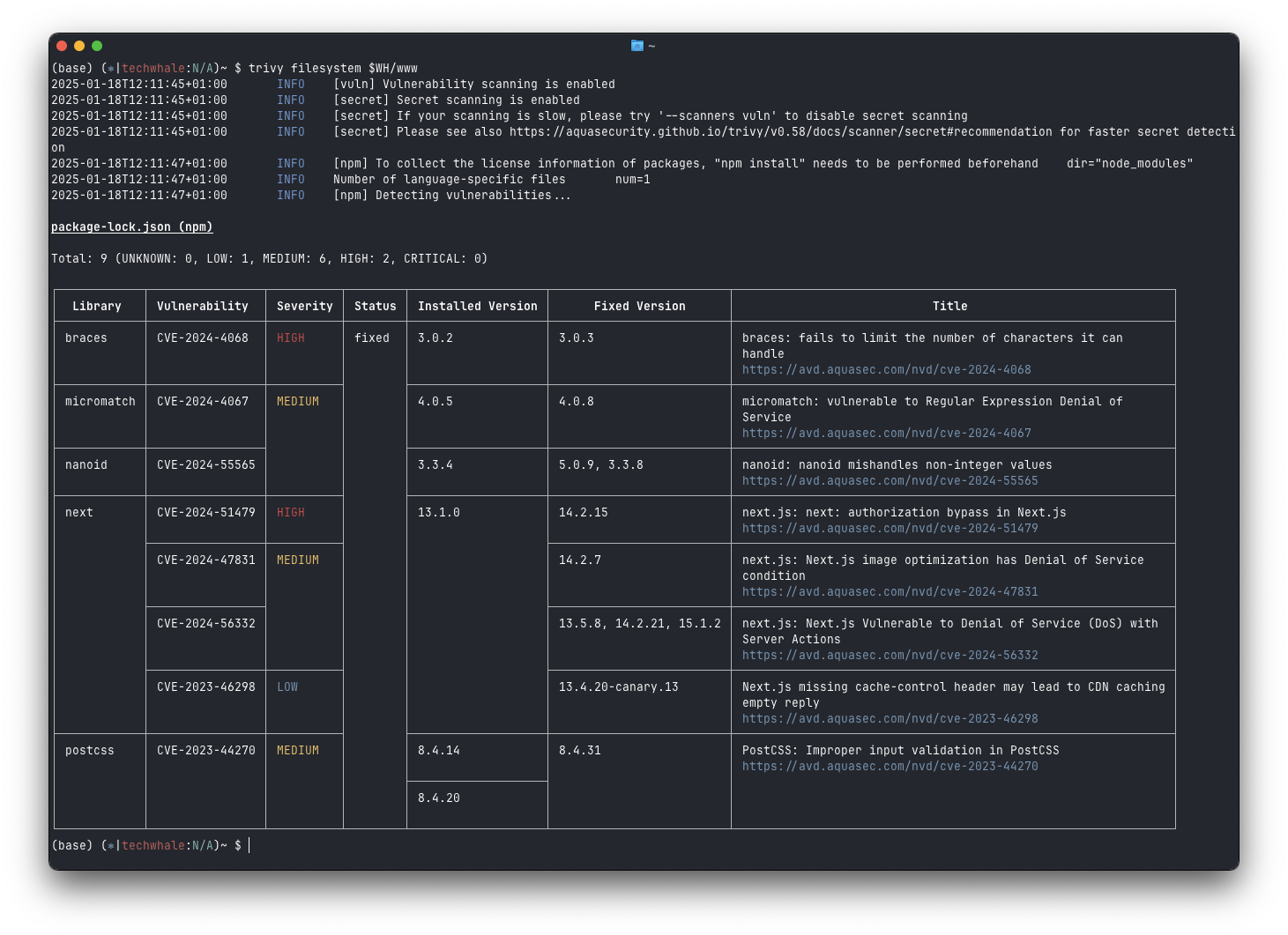Open the cve-2024-47831 aquasec link

click(x=890, y=592)
